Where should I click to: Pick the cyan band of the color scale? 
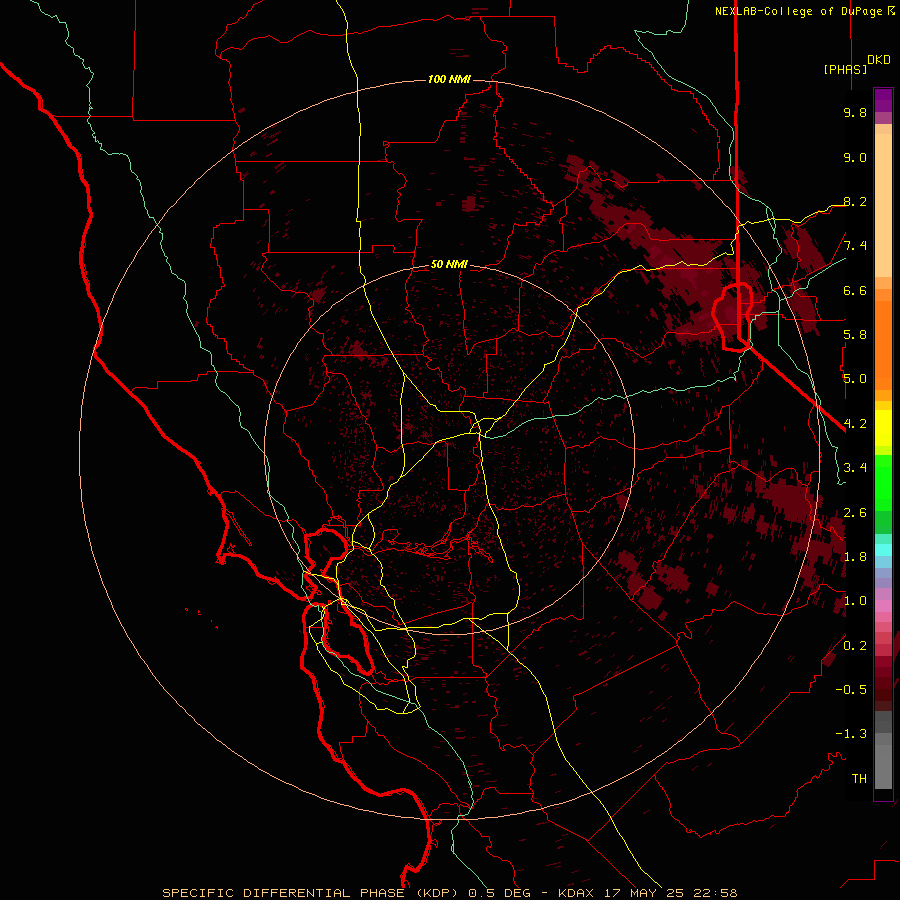pyautogui.click(x=883, y=549)
